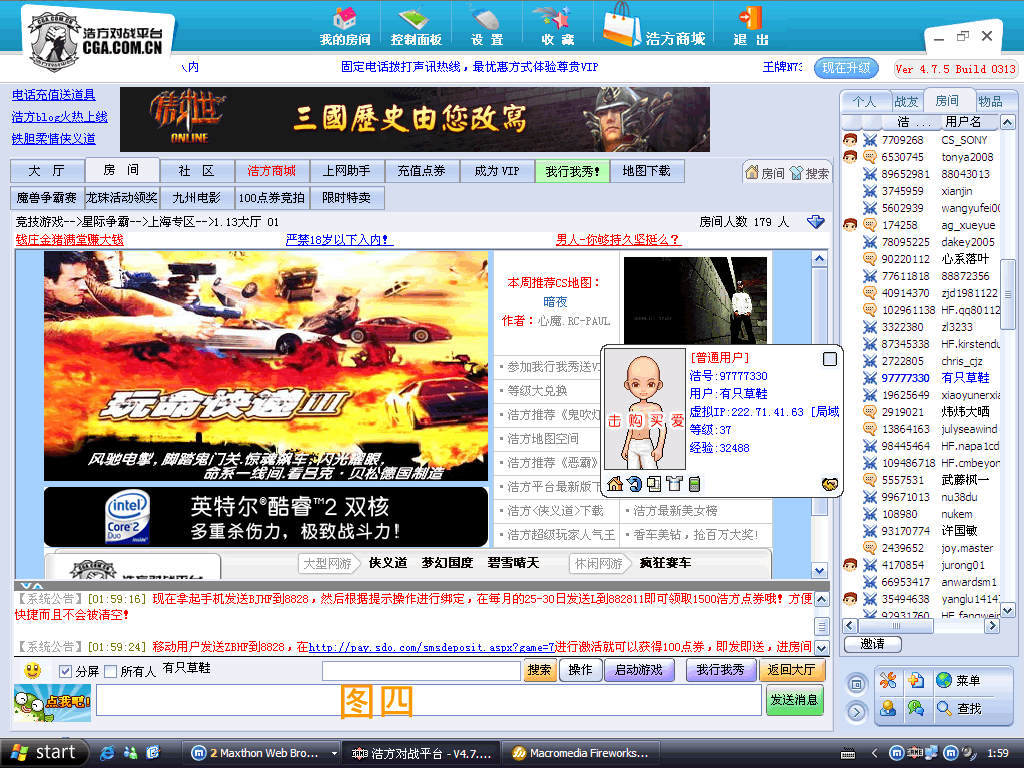Uncheck the 分屏 checkbox
Image resolution: width=1024 pixels, height=768 pixels.
pos(65,671)
